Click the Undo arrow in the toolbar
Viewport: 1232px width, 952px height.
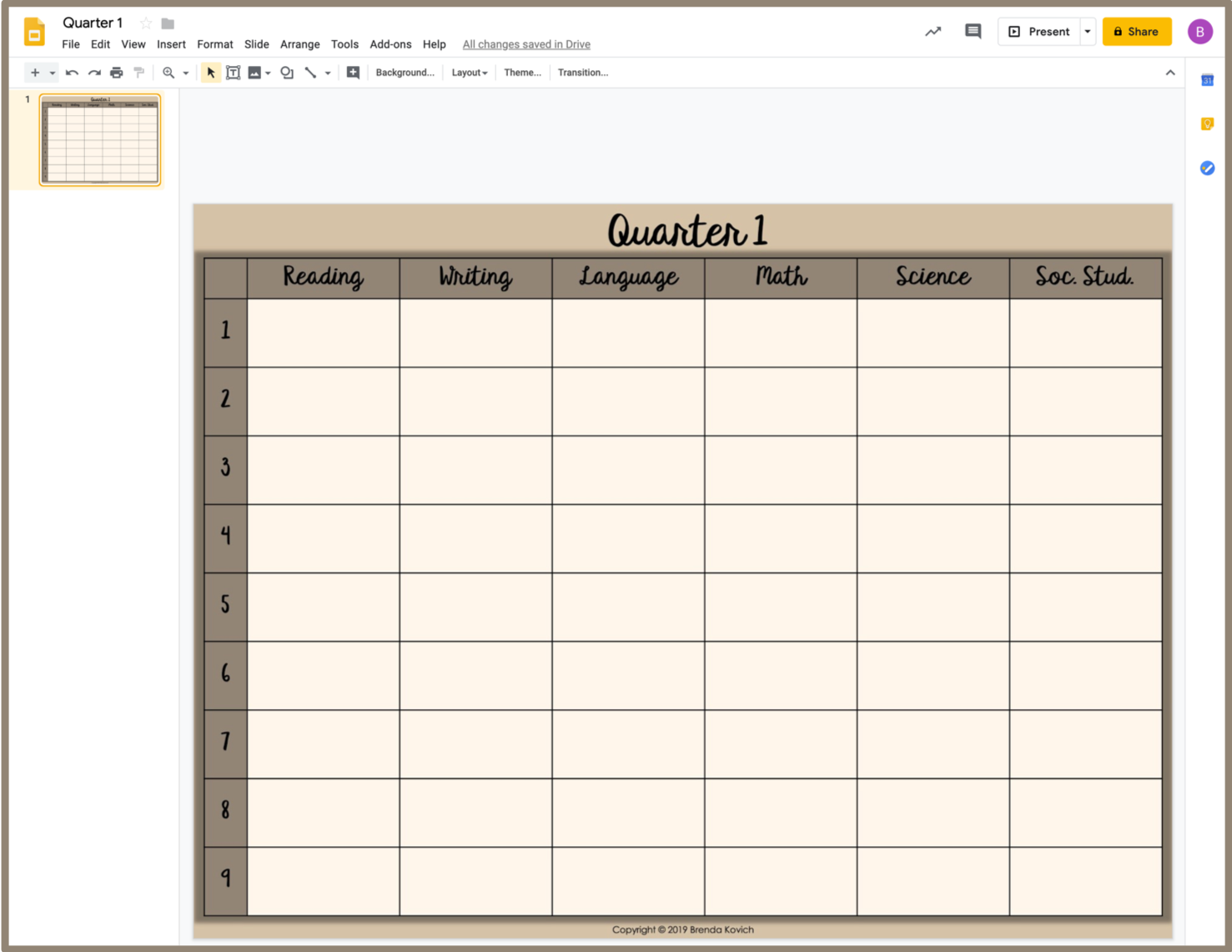[x=72, y=73]
